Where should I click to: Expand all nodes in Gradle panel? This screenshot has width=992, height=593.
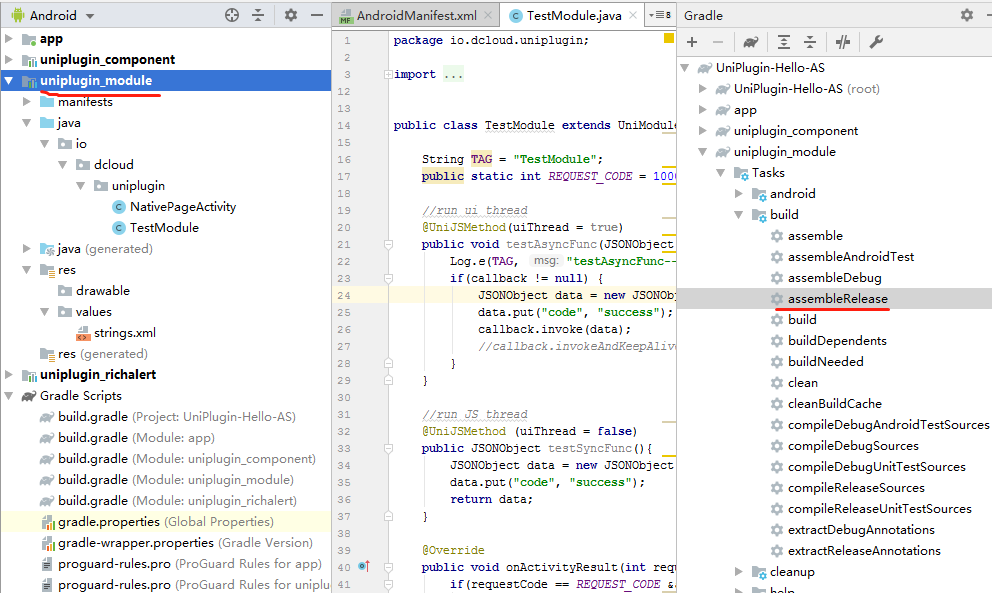tap(783, 42)
